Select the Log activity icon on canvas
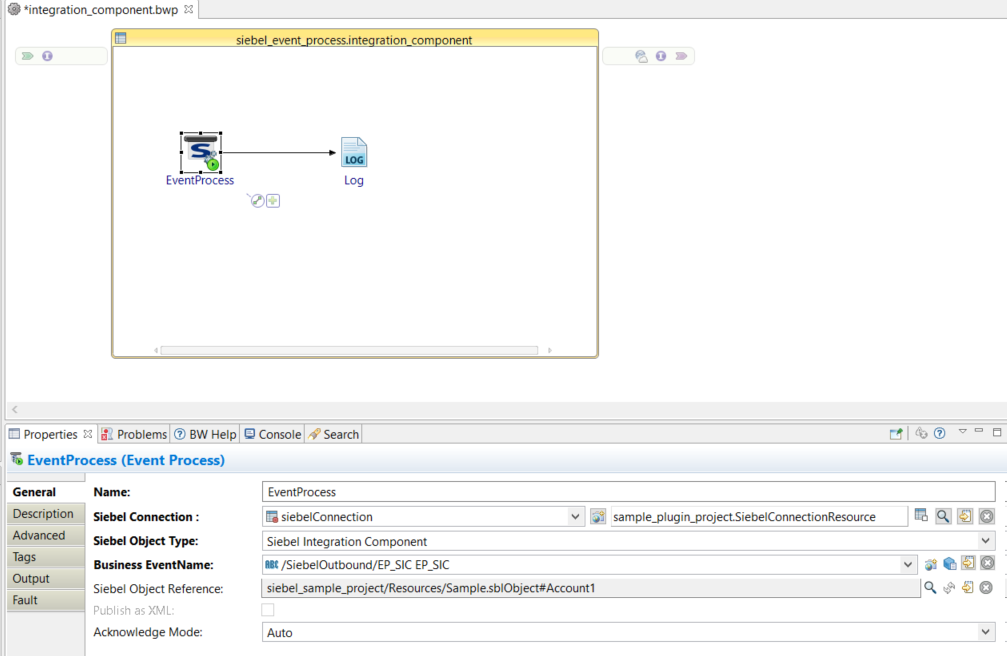The image size is (1007, 656). (x=354, y=152)
